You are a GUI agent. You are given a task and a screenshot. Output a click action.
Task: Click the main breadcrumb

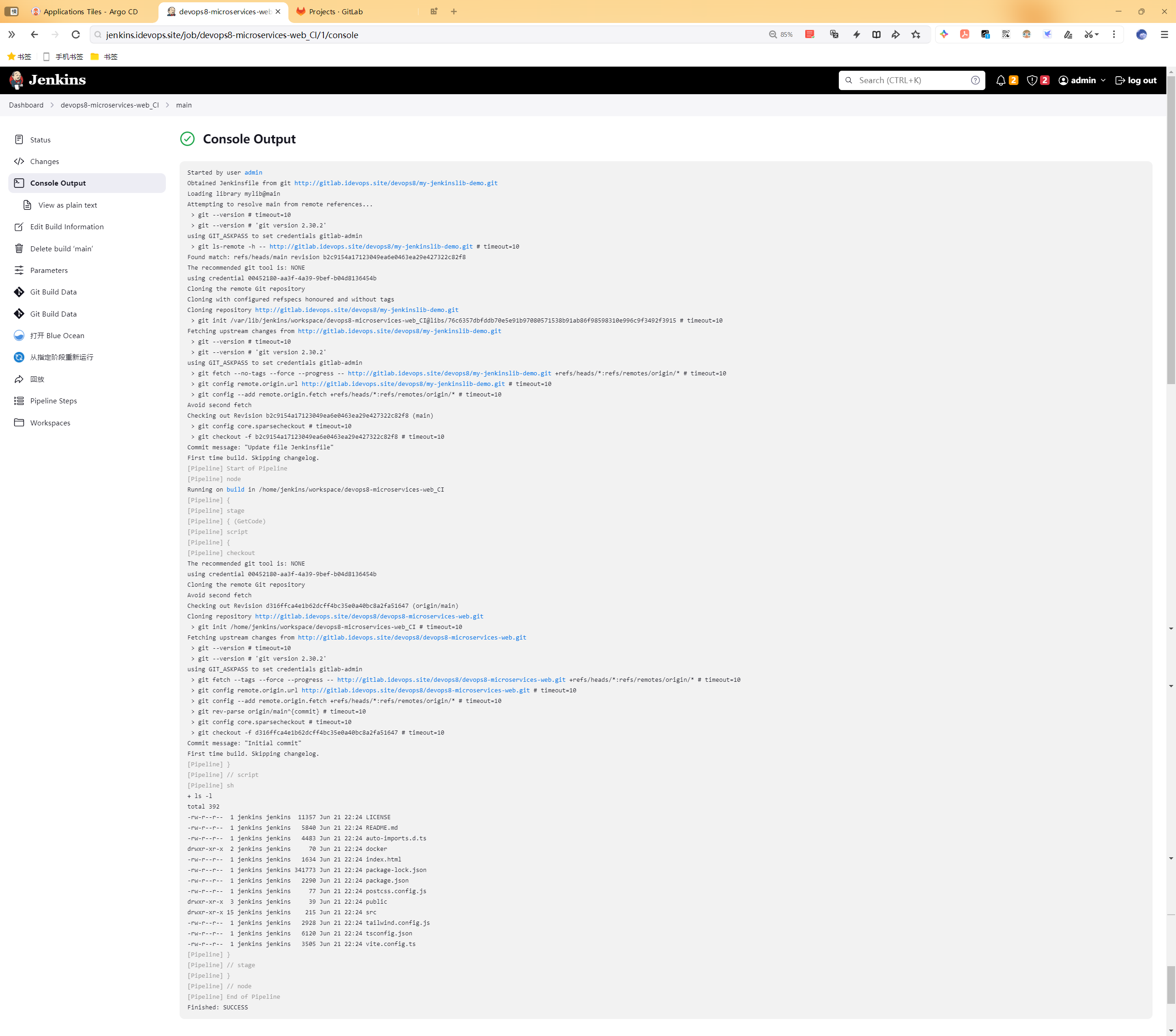[184, 105]
